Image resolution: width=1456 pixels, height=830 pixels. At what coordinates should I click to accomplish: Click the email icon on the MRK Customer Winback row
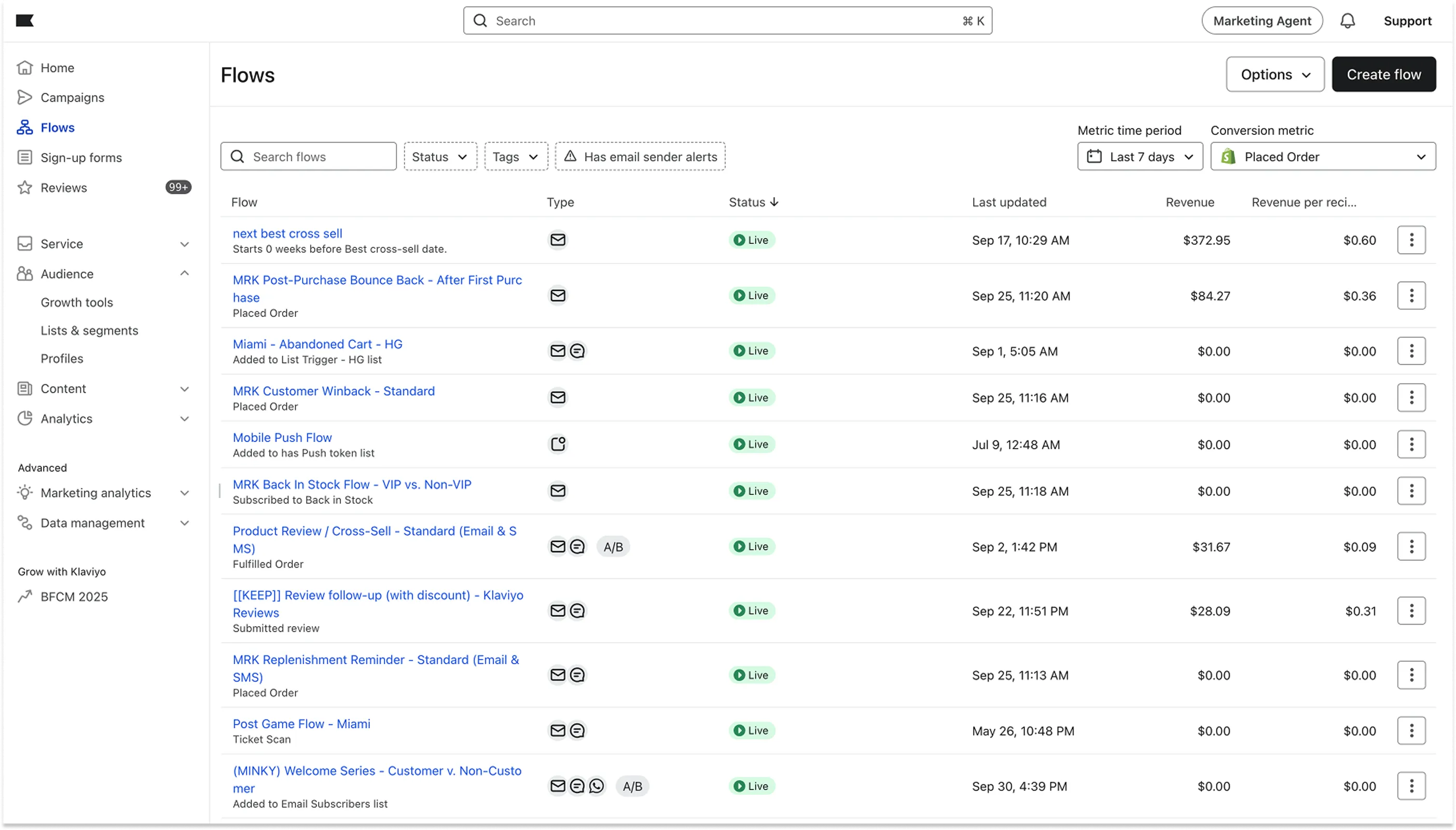558,397
